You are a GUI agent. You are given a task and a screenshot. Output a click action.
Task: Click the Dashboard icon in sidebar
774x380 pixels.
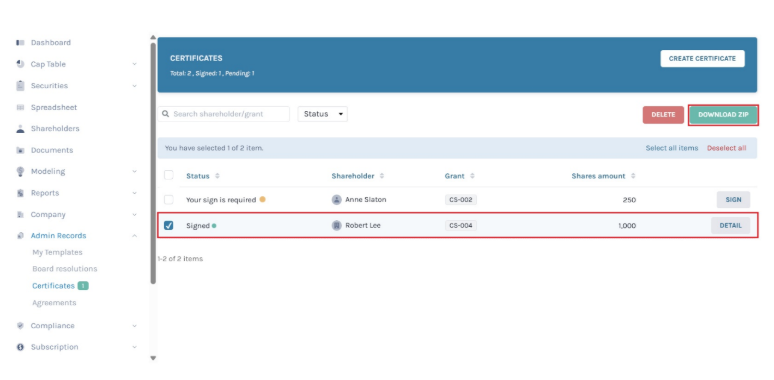click(x=20, y=43)
